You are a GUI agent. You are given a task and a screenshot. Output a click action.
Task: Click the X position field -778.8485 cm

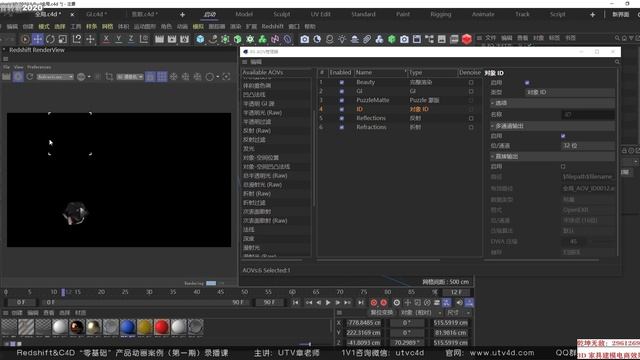tap(363, 323)
